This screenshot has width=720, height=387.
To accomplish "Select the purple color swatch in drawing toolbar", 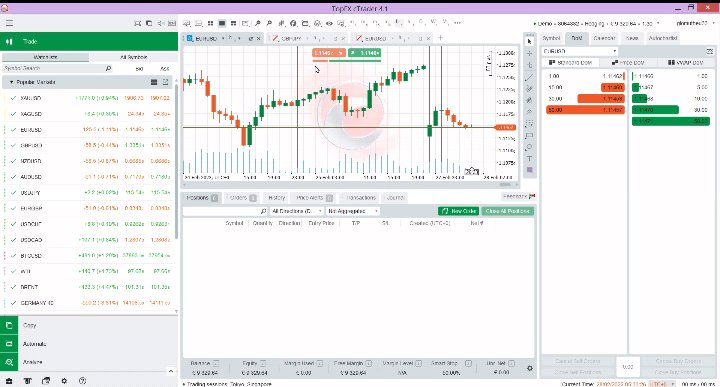I will click(x=529, y=170).
